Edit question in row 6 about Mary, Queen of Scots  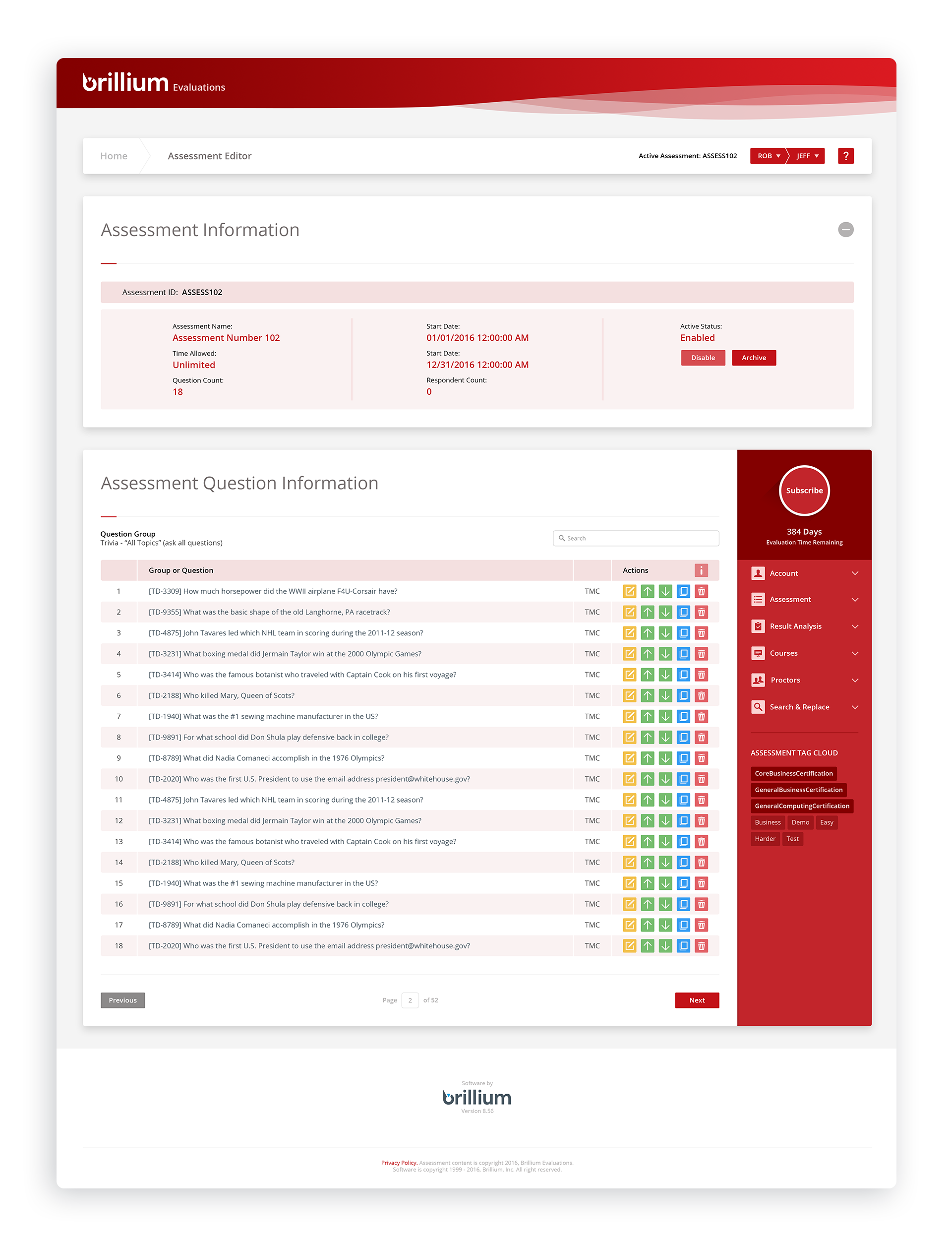[x=629, y=695]
